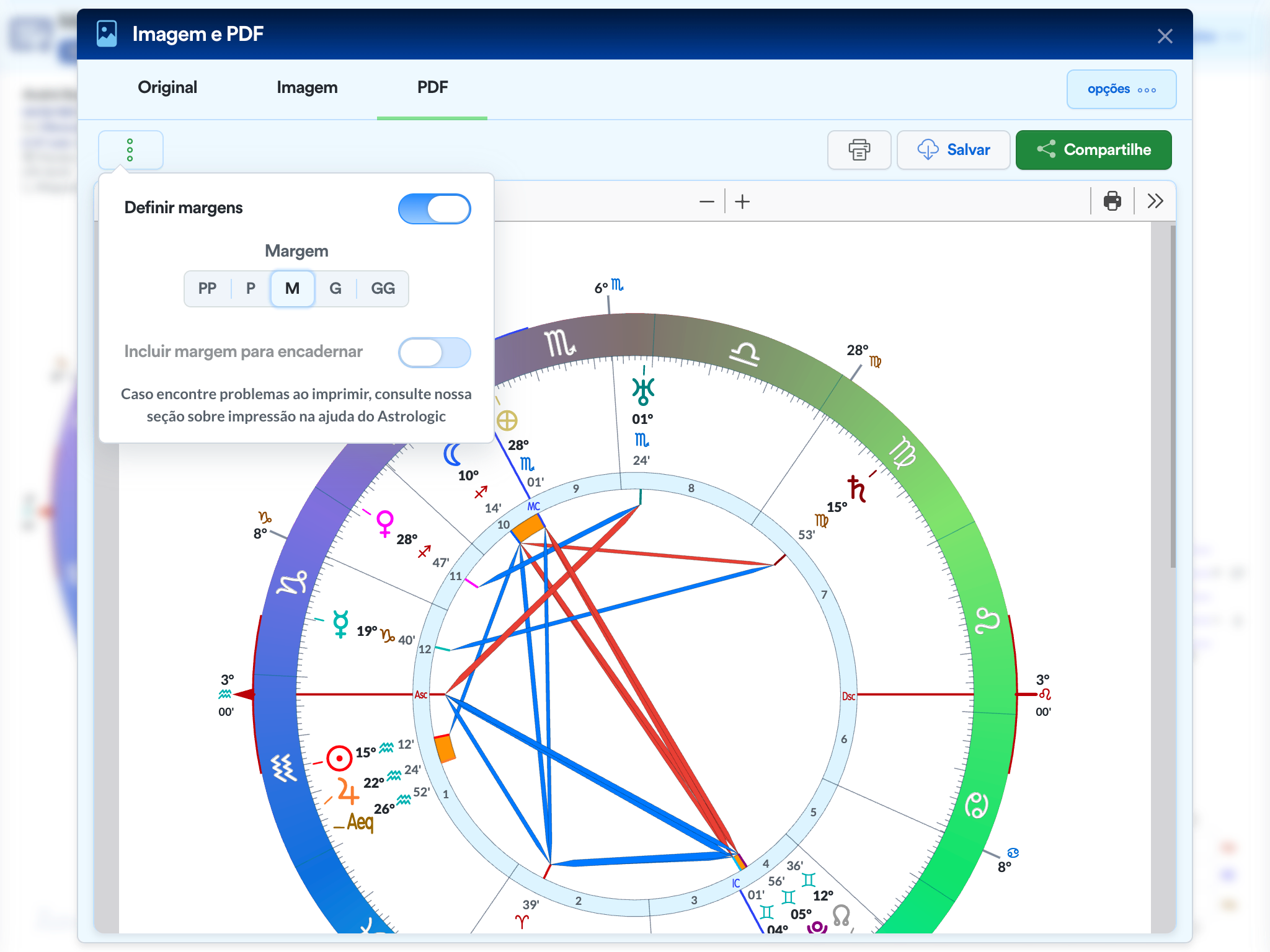Choose the G margin option

pyautogui.click(x=335, y=288)
